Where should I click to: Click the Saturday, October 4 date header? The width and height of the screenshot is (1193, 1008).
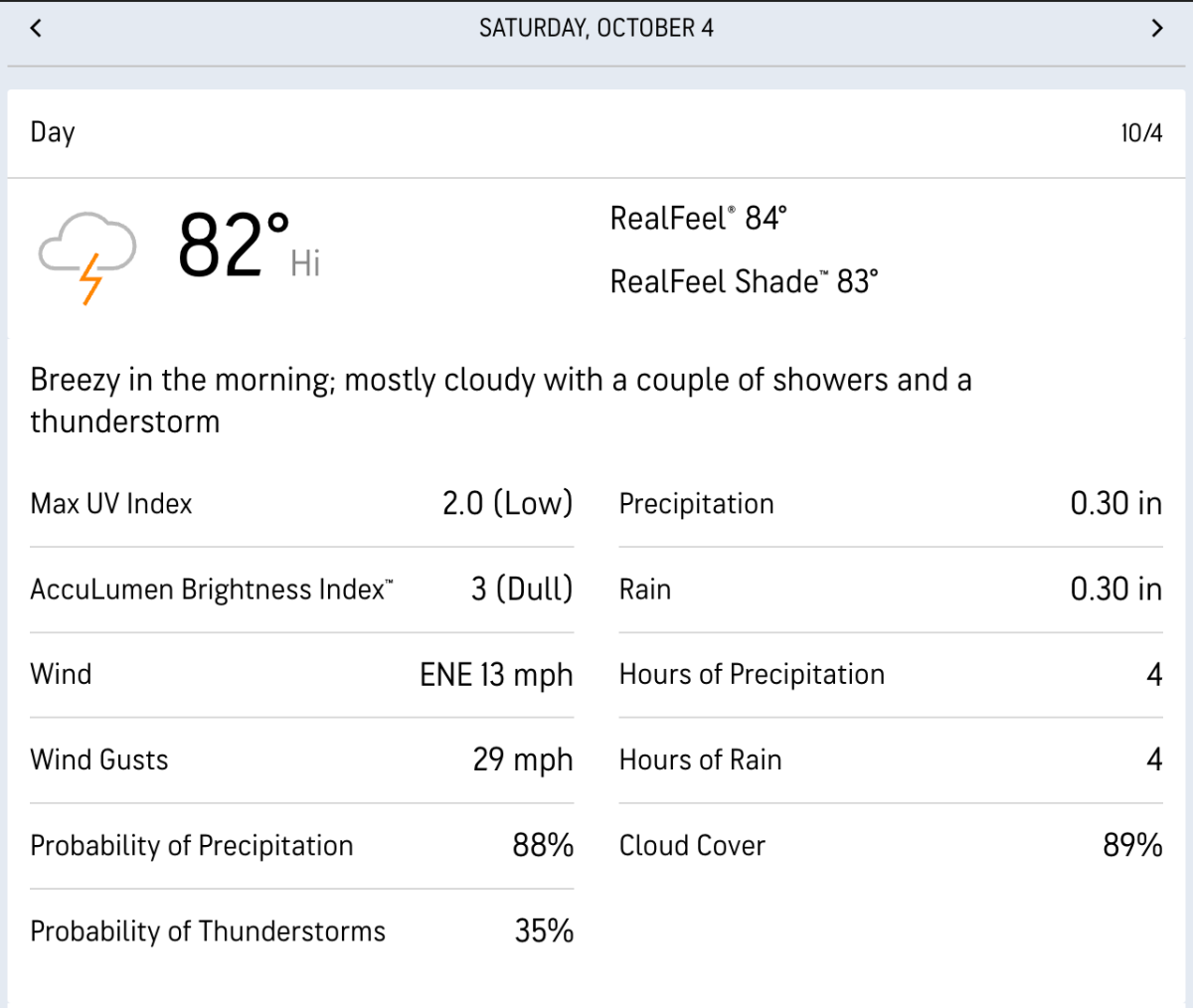596,29
